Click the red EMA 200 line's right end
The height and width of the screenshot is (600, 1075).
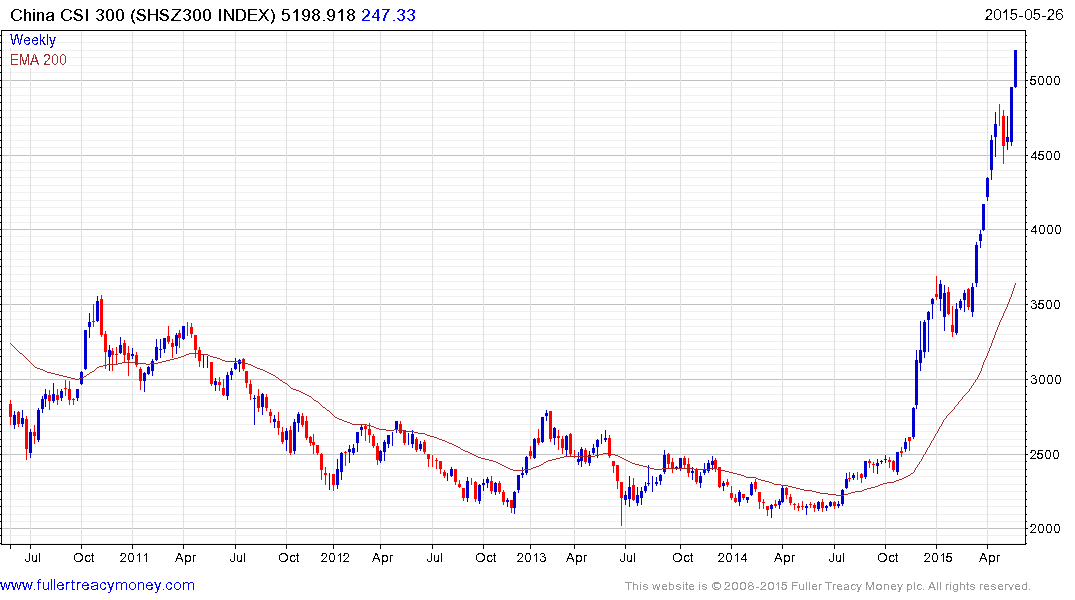[x=1015, y=285]
